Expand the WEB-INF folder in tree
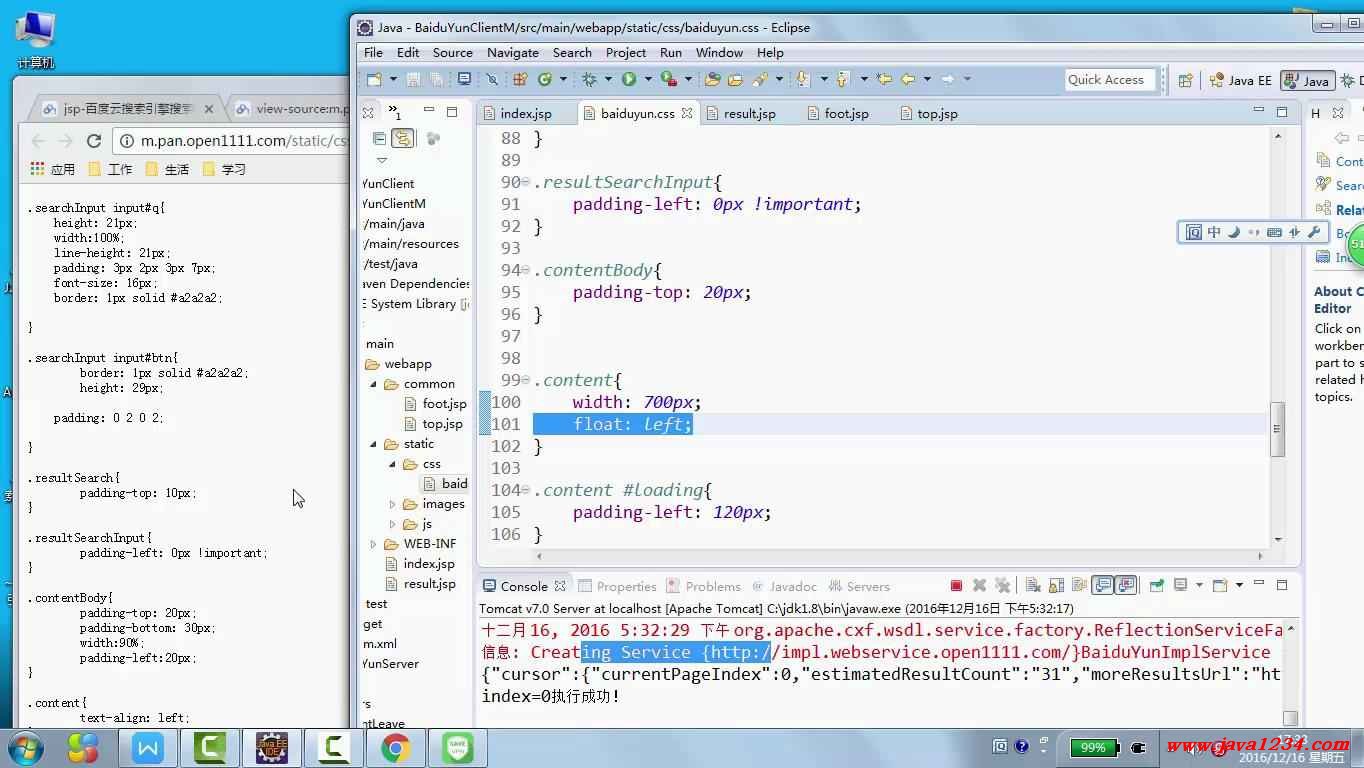Image resolution: width=1364 pixels, height=768 pixels. click(374, 544)
